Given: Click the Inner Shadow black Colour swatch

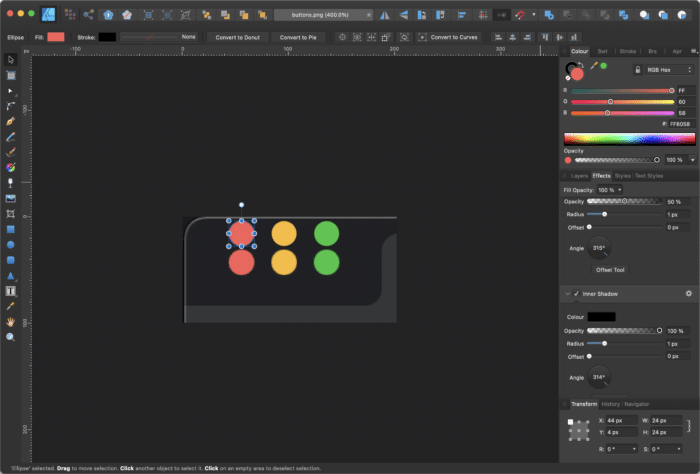Looking at the screenshot, I should (601, 317).
